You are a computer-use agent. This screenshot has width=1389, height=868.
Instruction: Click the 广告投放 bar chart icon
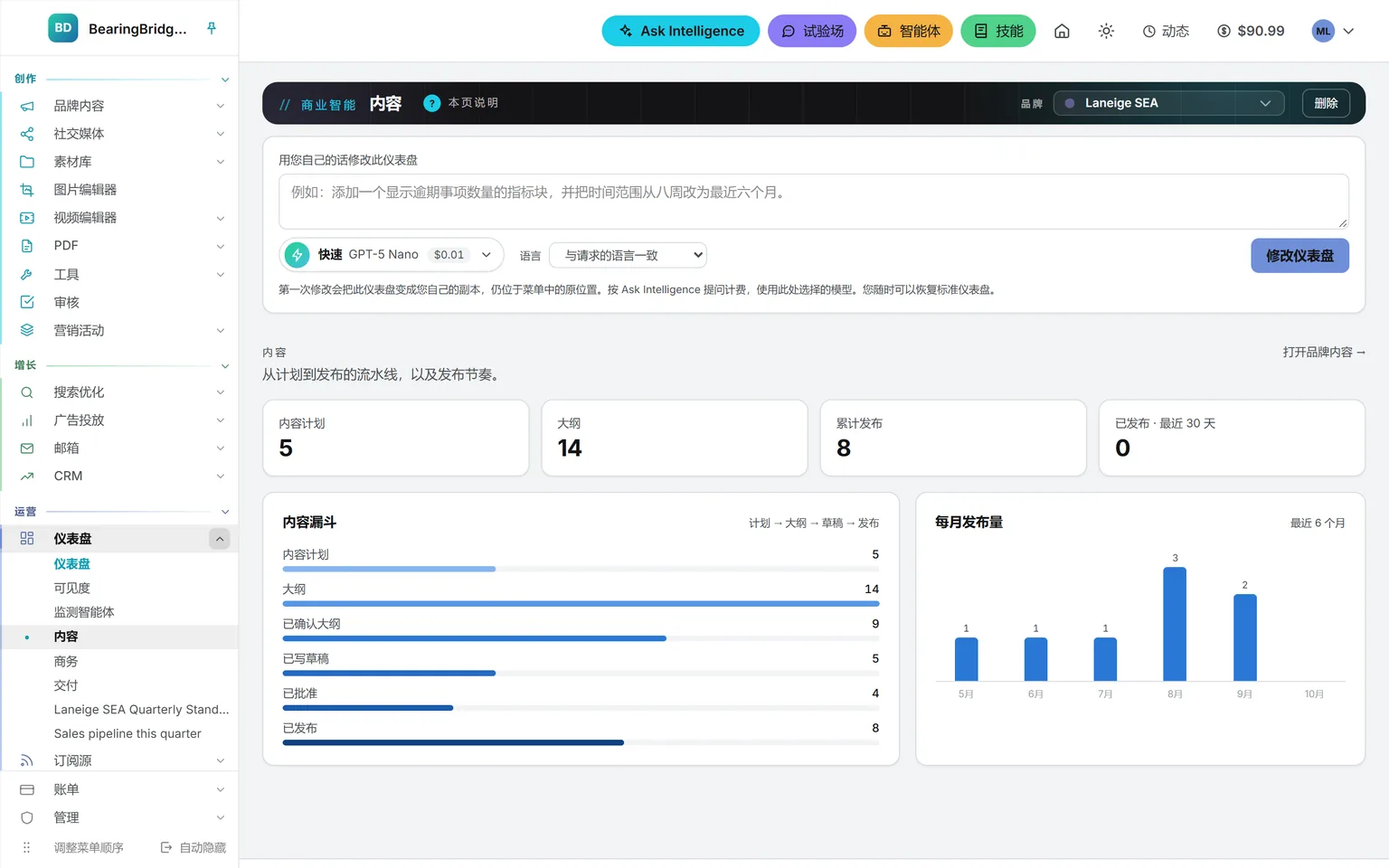point(27,420)
